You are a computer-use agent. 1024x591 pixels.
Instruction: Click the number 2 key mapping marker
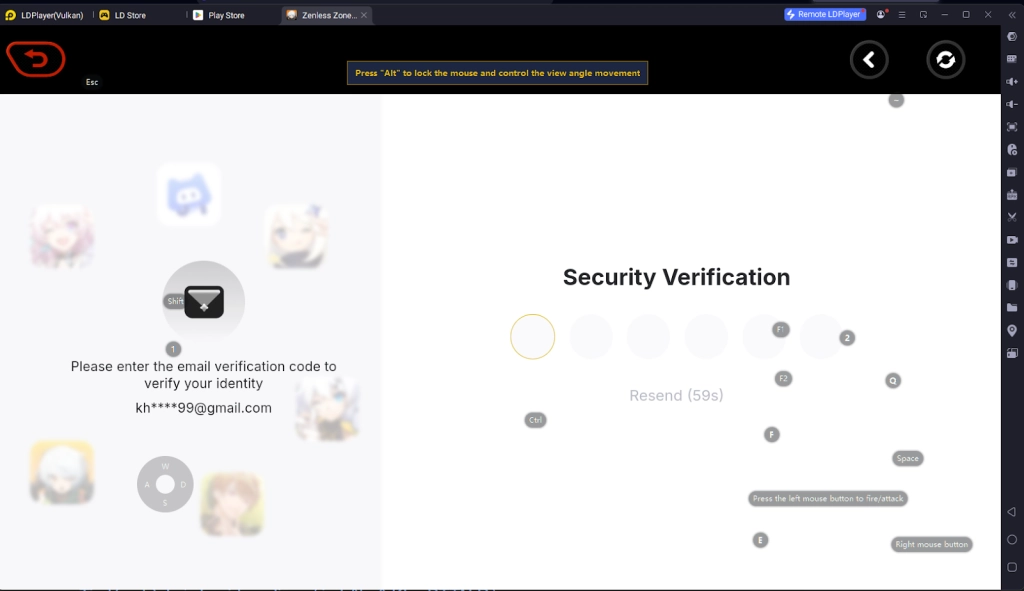click(x=847, y=338)
